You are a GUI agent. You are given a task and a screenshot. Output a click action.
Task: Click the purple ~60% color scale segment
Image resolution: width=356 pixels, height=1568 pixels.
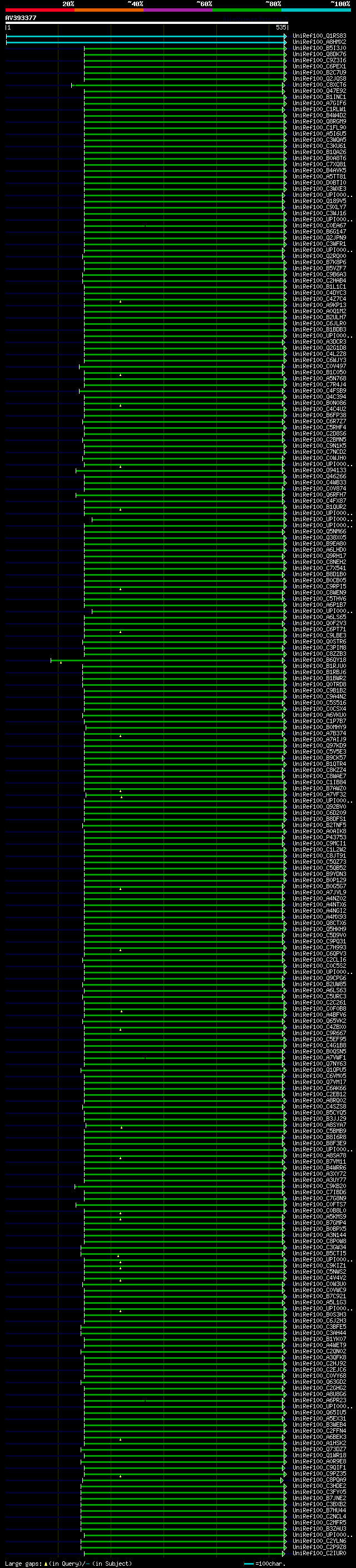click(x=179, y=10)
